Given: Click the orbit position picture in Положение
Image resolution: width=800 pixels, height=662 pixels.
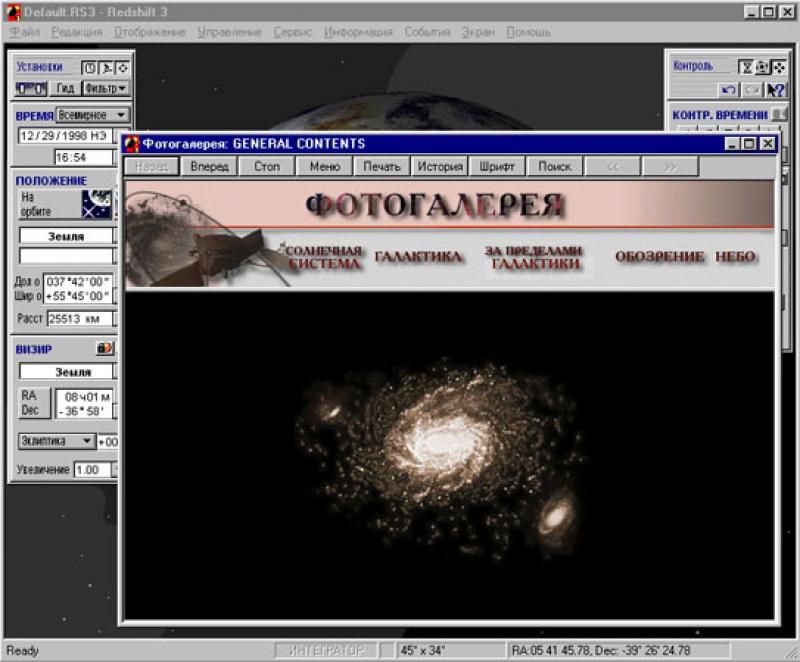Looking at the screenshot, I should coord(97,204).
